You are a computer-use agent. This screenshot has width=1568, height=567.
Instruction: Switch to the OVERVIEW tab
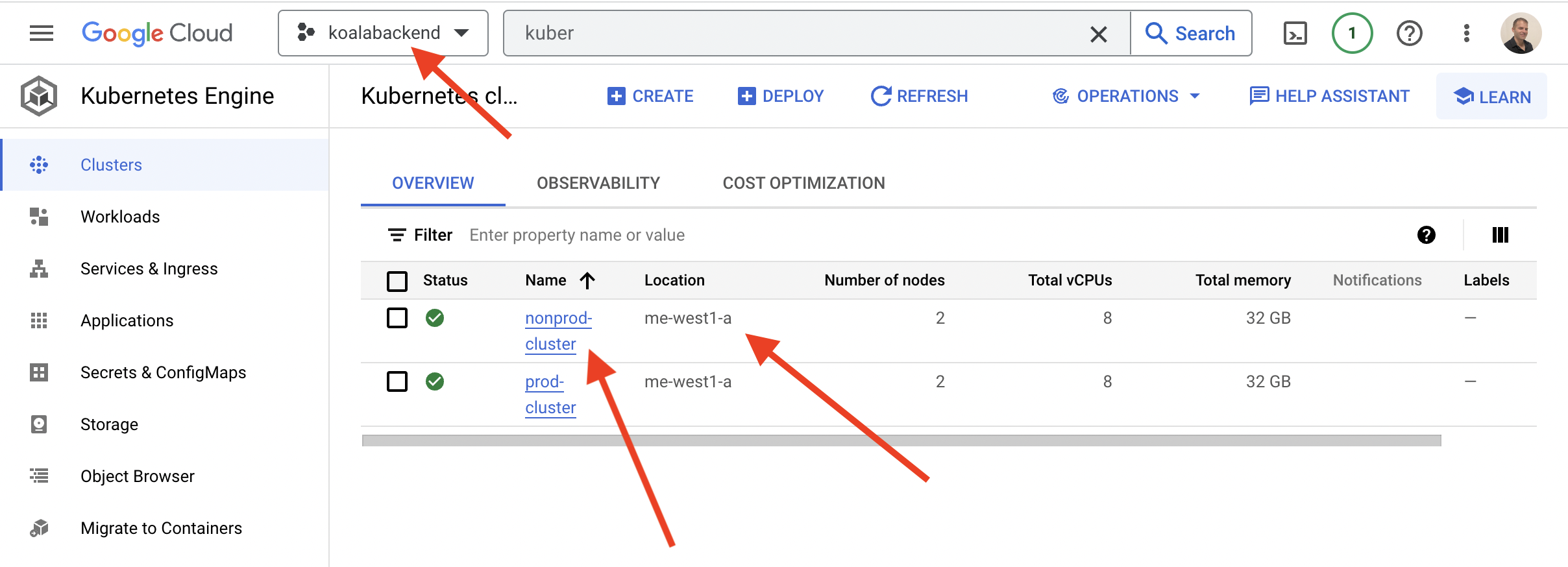(x=433, y=183)
